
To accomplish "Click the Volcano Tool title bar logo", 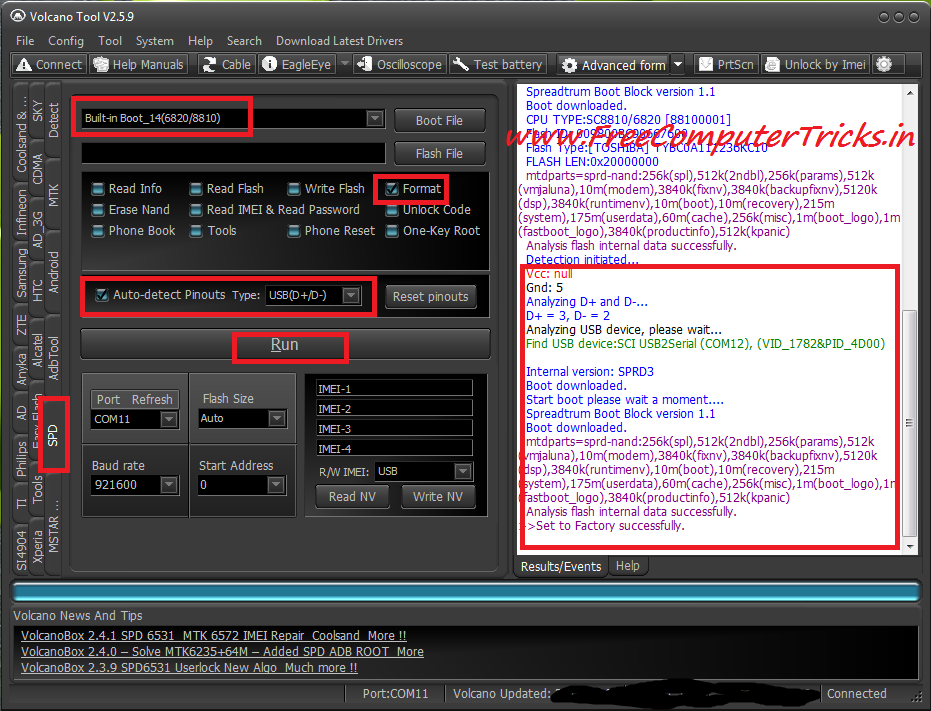I will coord(18,16).
